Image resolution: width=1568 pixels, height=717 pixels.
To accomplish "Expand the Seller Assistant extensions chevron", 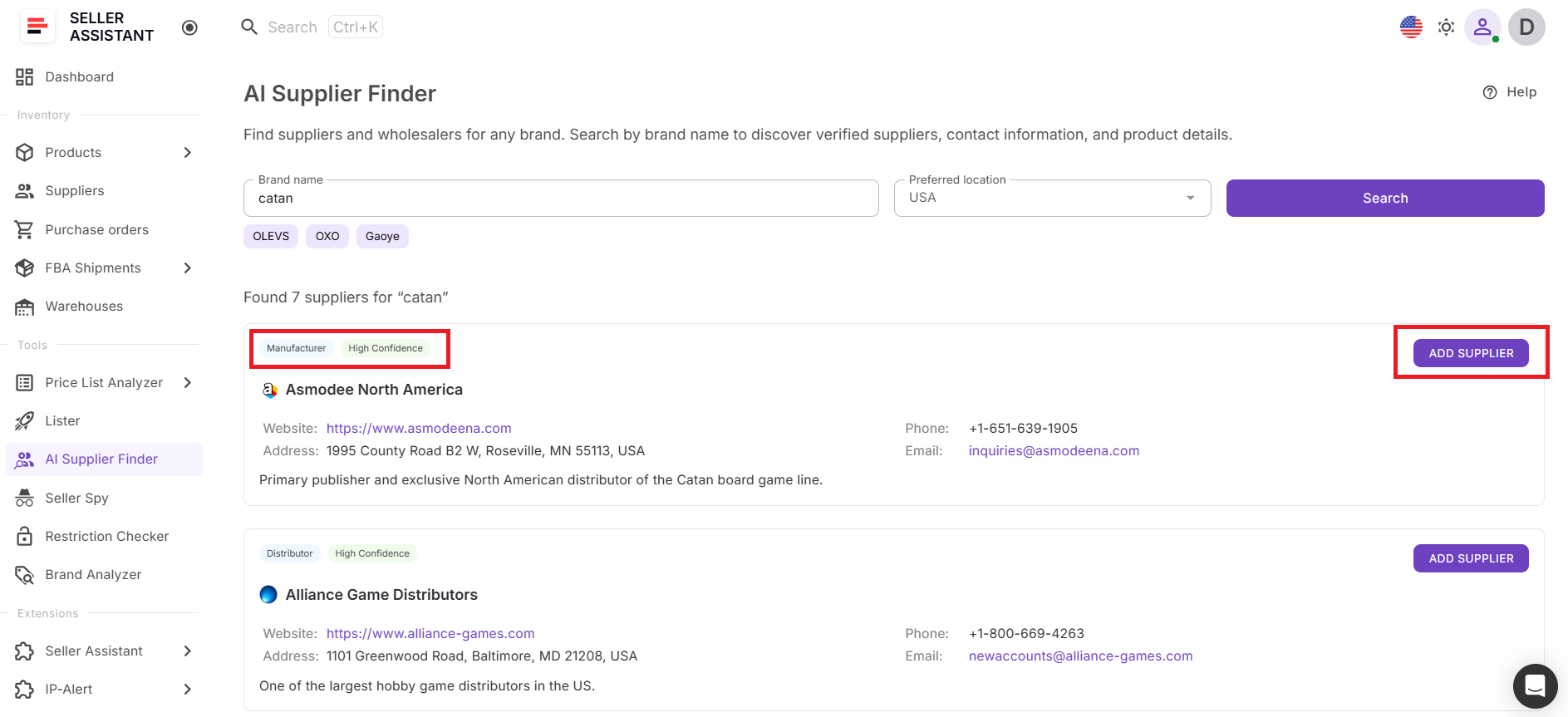I will [x=187, y=651].
